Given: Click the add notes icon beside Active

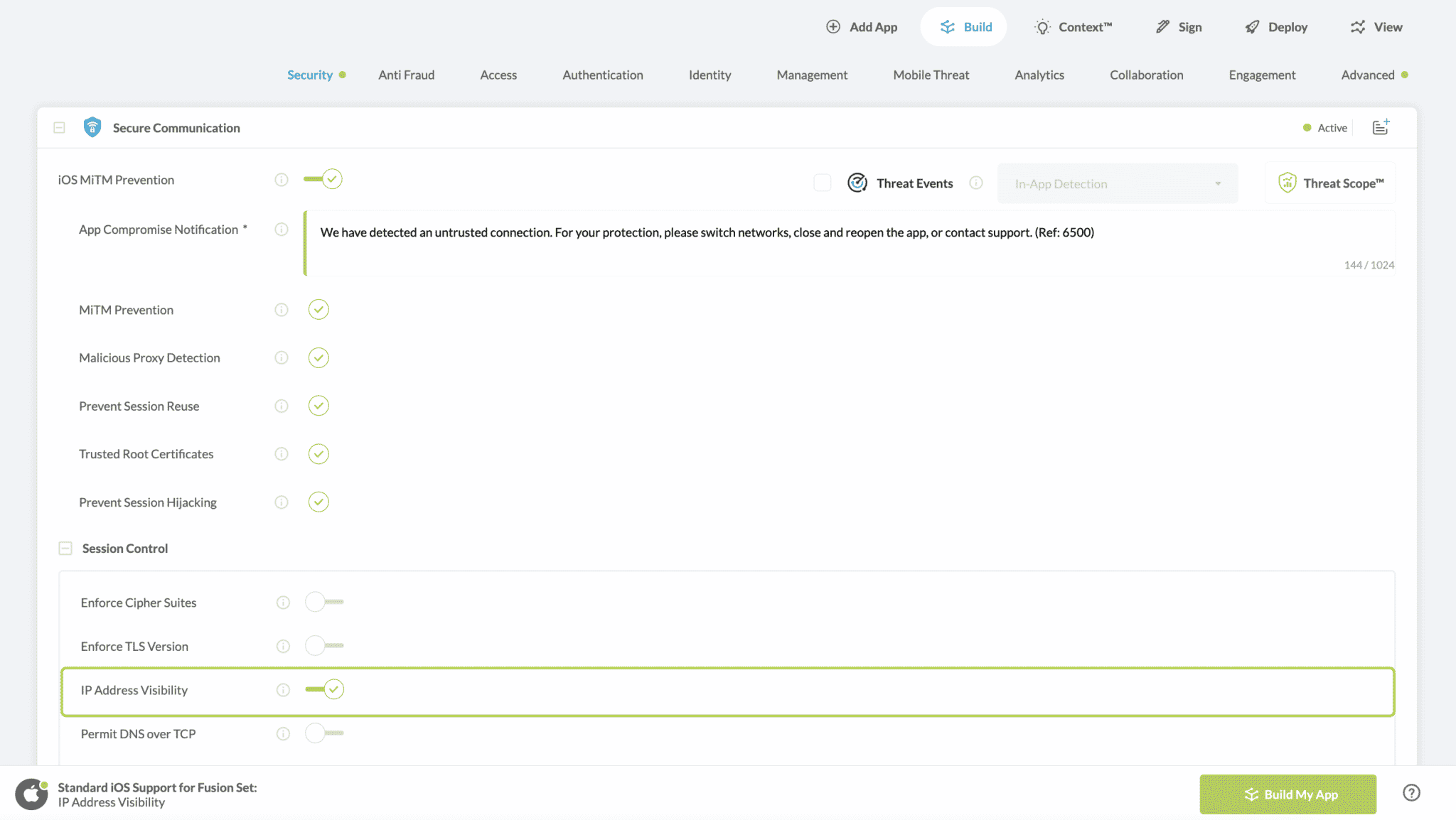Looking at the screenshot, I should coord(1380,127).
